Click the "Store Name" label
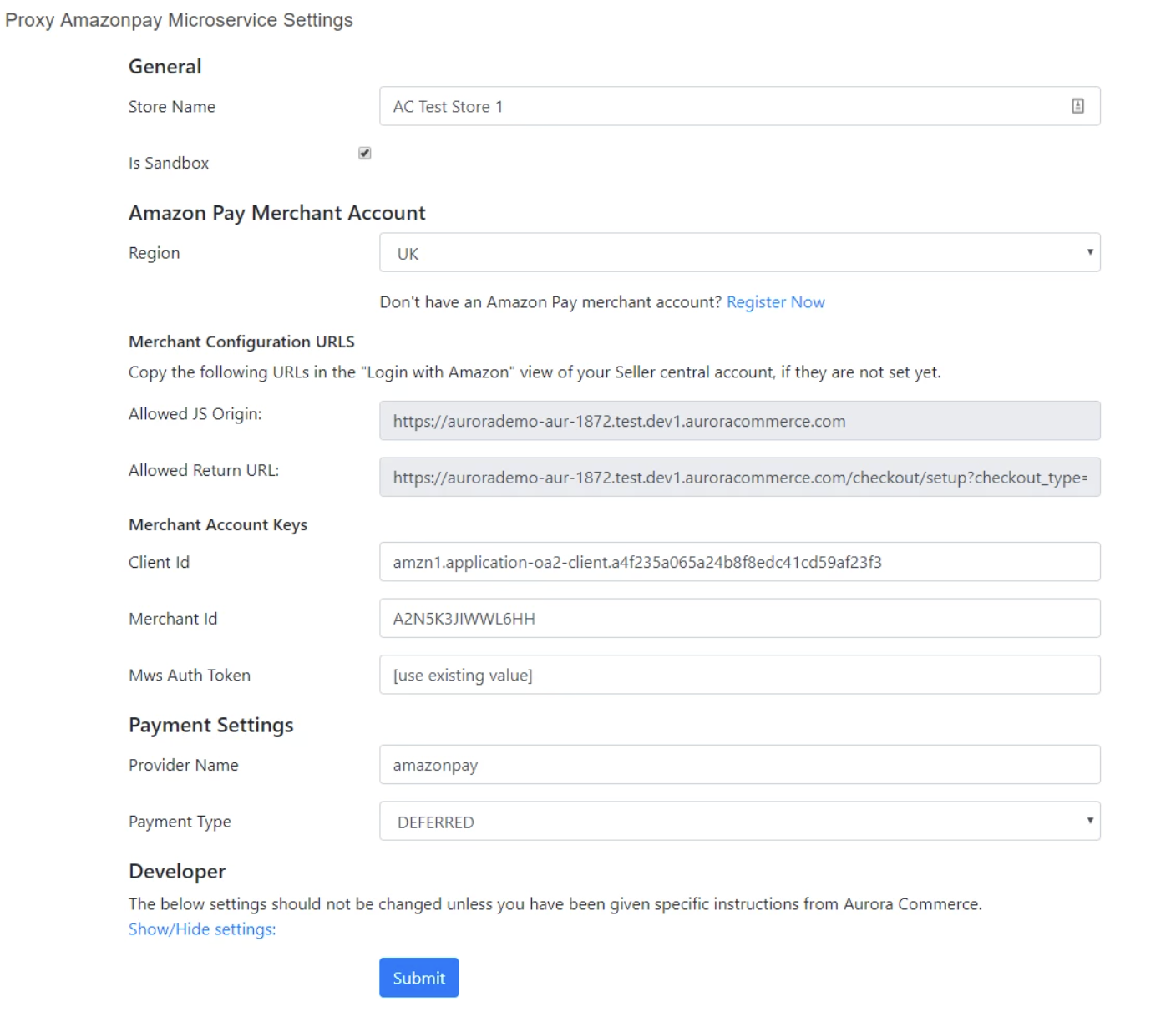The image size is (1176, 1012). [172, 107]
